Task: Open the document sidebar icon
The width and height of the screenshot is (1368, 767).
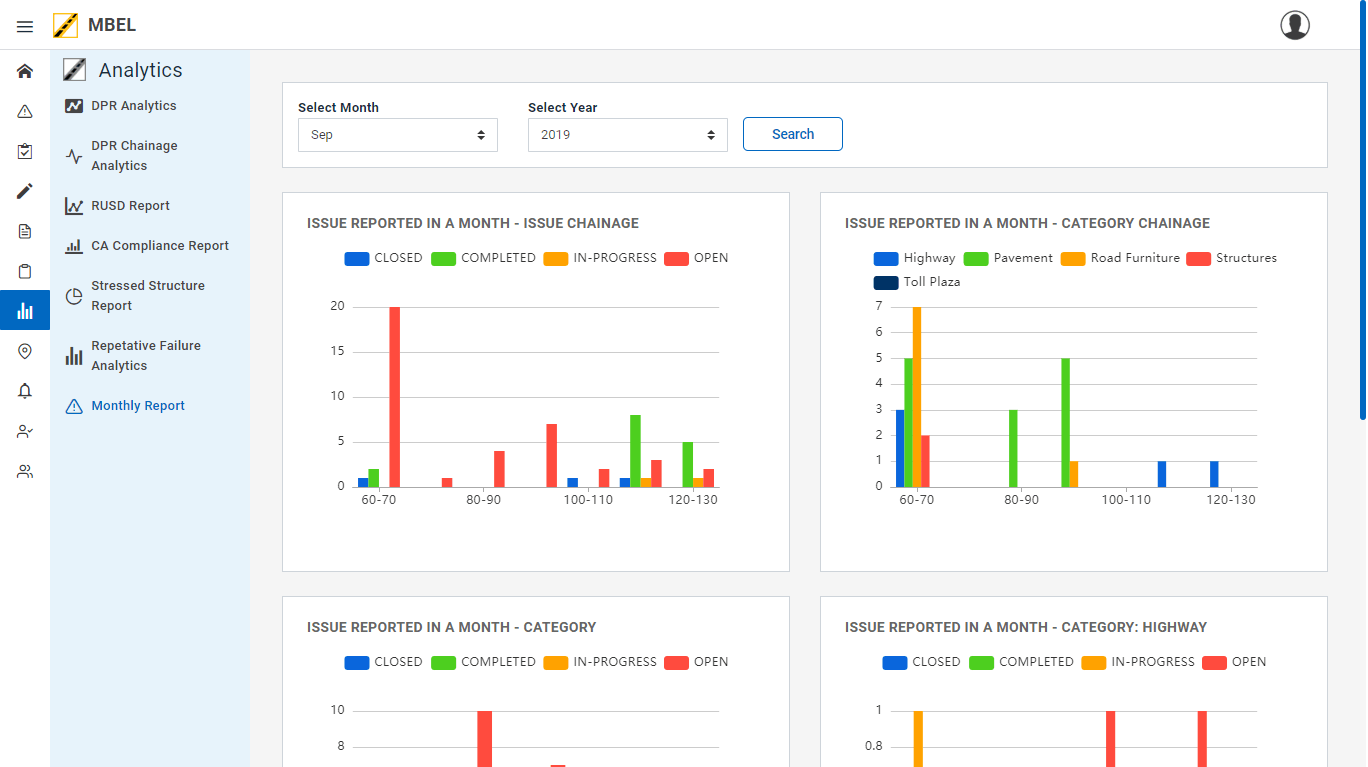Action: tap(25, 231)
